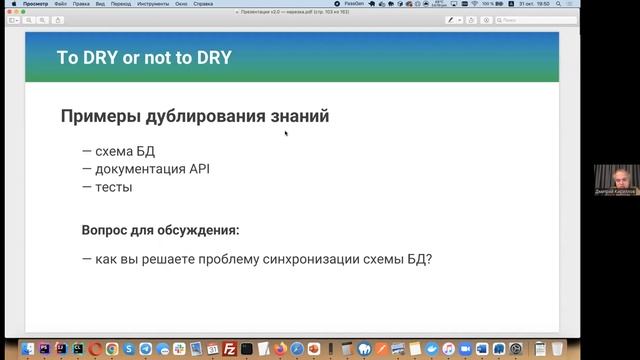
Task: Open Safari from the dock
Action: pos(297,349)
